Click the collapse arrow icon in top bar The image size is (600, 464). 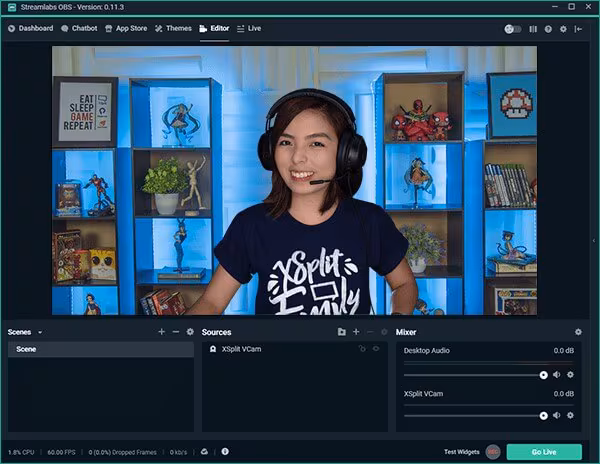[x=578, y=29]
